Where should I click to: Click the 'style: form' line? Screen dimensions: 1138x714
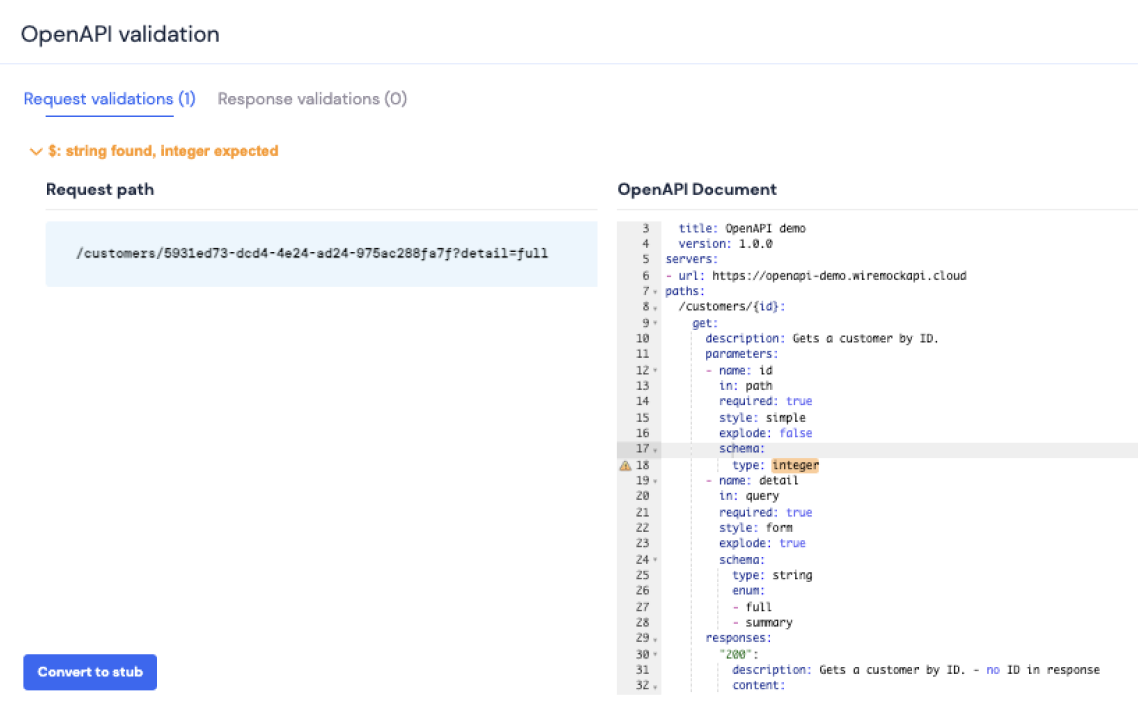[756, 528]
